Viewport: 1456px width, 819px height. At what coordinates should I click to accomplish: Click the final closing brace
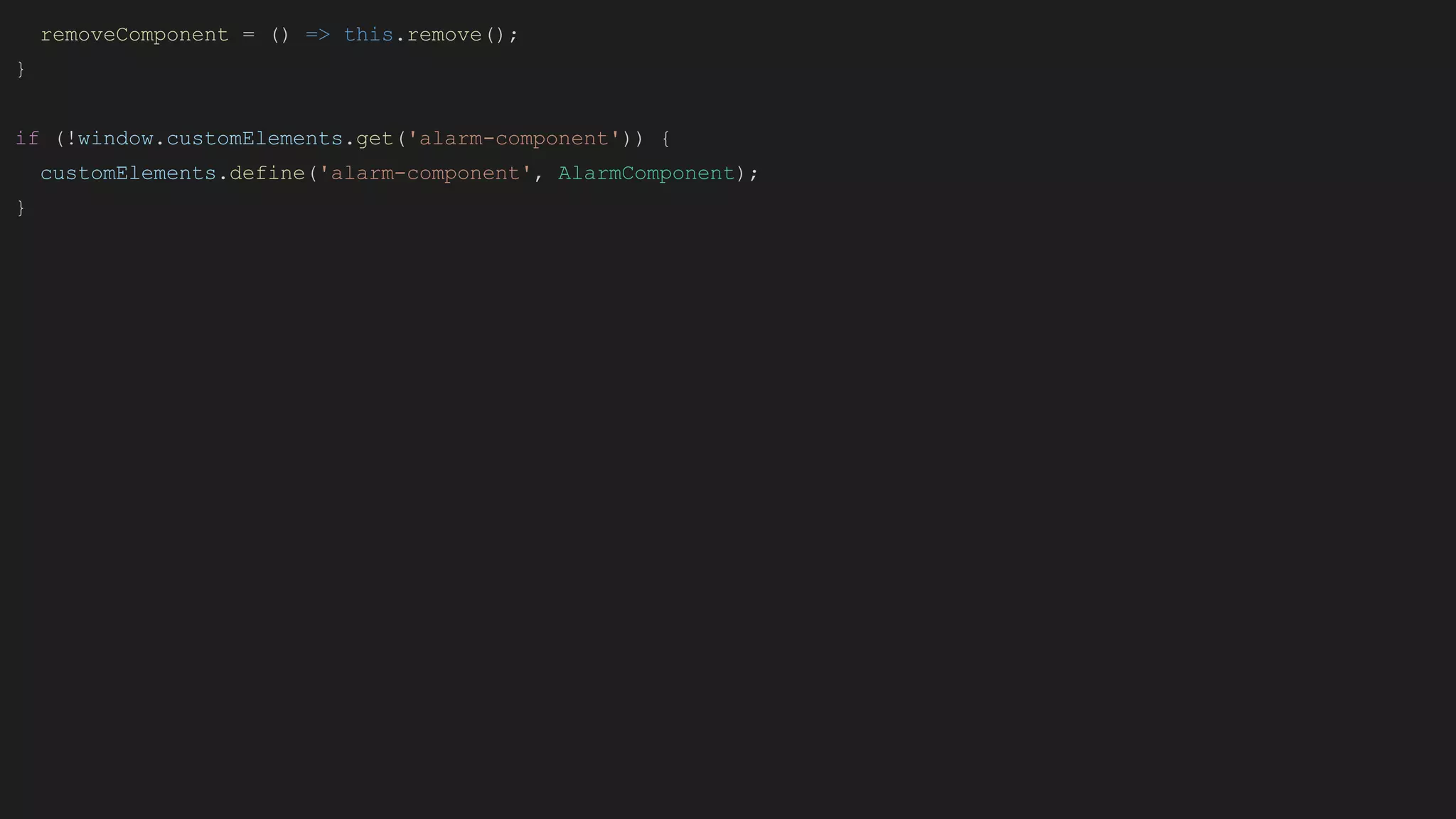pyautogui.click(x=21, y=208)
